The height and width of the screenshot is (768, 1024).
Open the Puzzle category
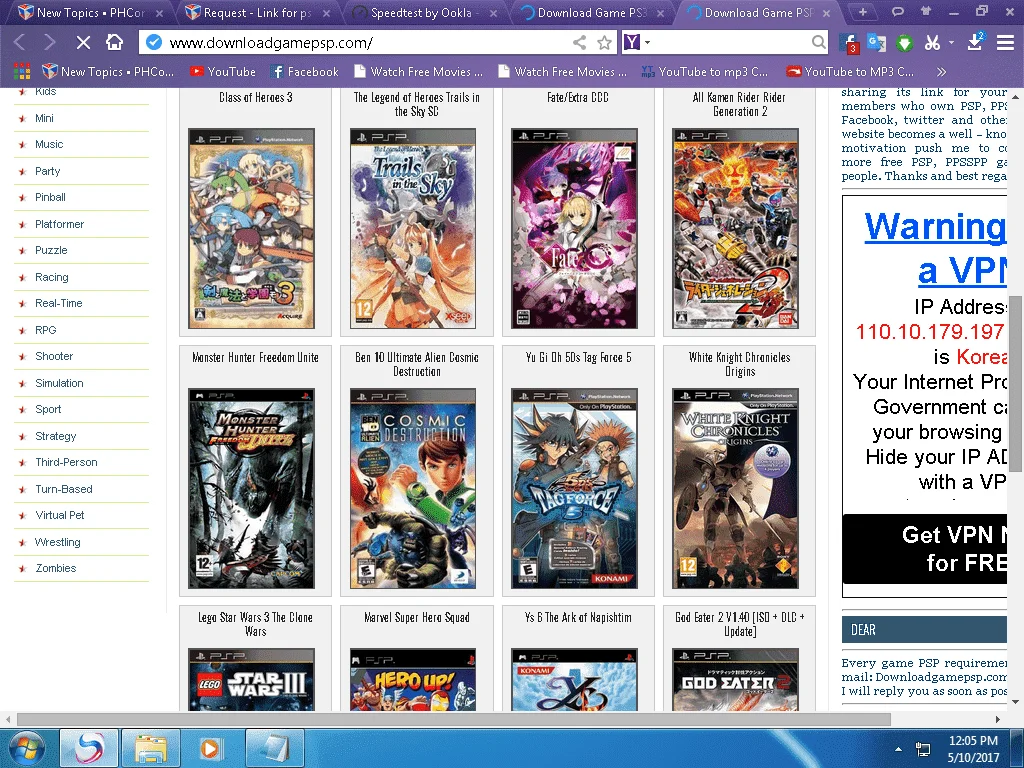click(x=51, y=250)
